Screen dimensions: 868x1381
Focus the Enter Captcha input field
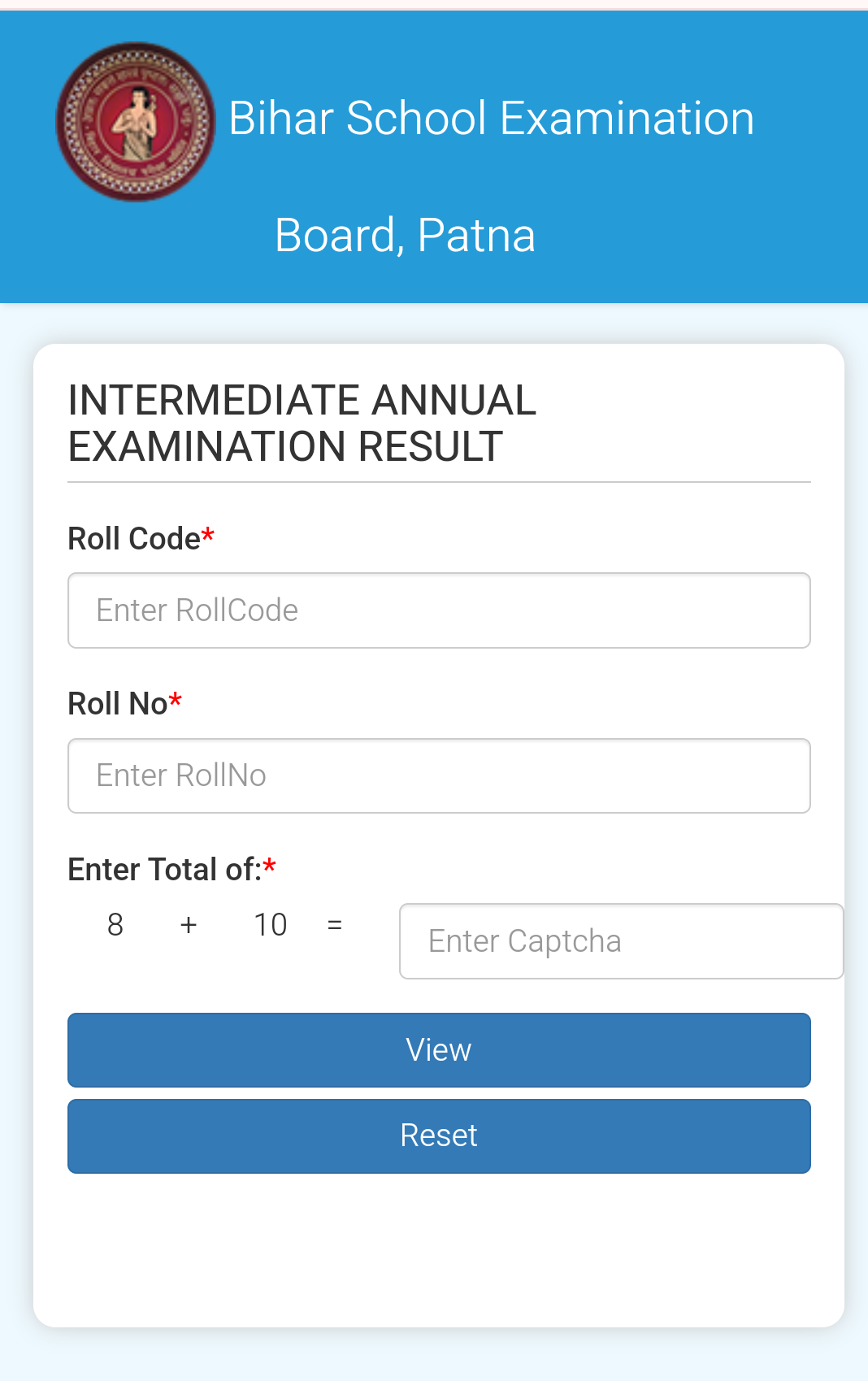point(621,941)
